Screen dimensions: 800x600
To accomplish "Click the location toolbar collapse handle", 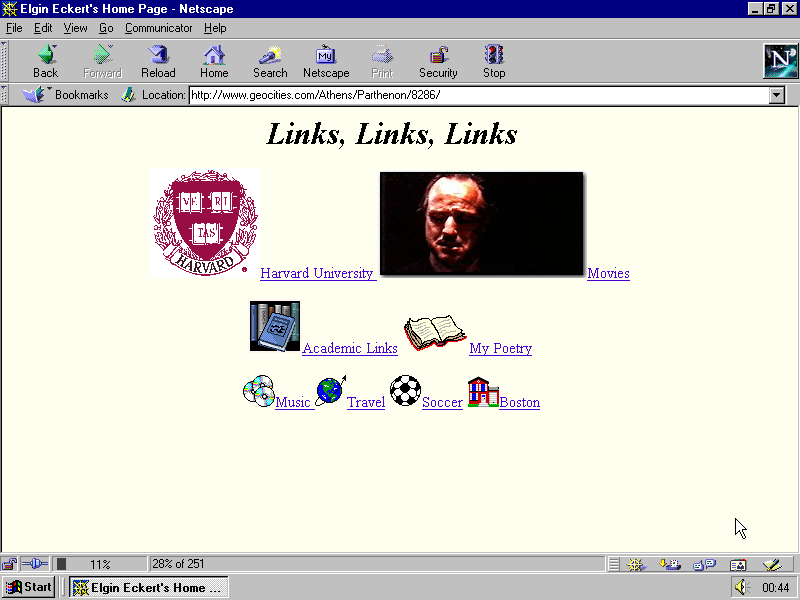I will (4, 95).
